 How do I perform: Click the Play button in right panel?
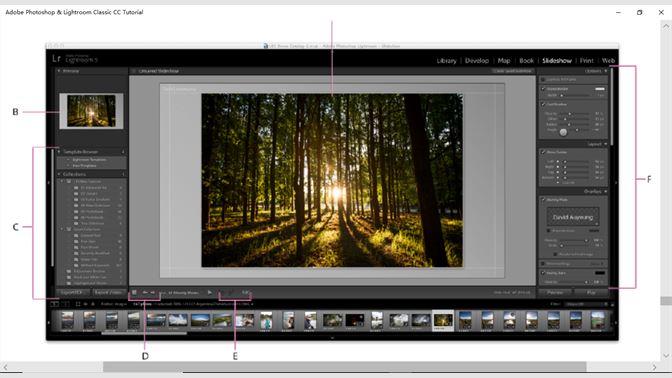pyautogui.click(x=591, y=292)
